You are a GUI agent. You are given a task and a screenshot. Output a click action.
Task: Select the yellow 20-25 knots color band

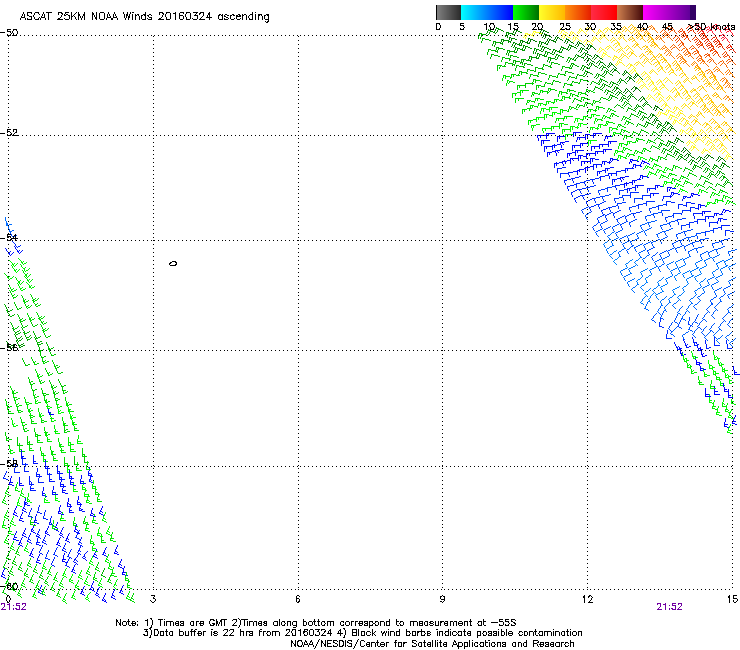pyautogui.click(x=552, y=12)
